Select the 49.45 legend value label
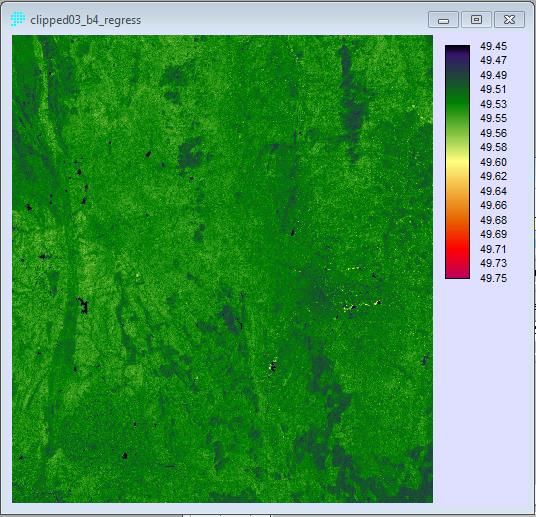The image size is (536, 517). click(x=493, y=46)
